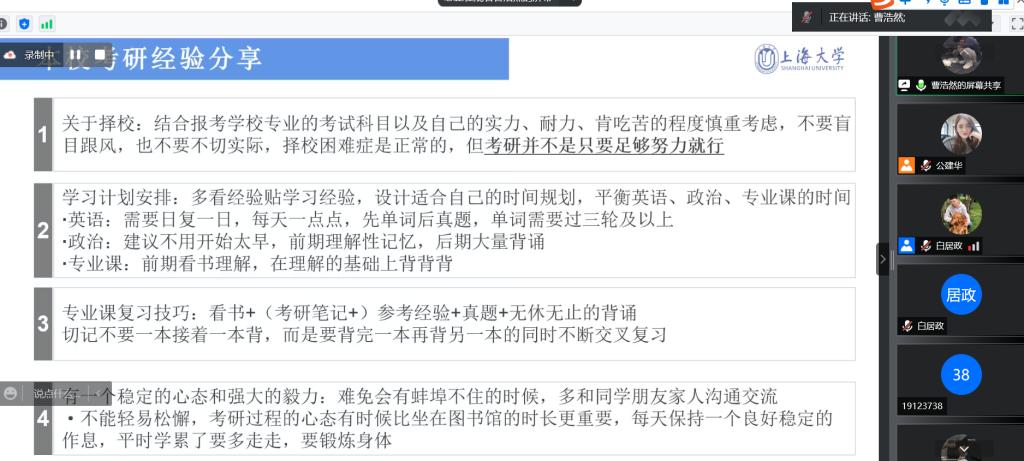Click the blue user badge of 白居政
This screenshot has height=461, width=1024.
click(906, 246)
